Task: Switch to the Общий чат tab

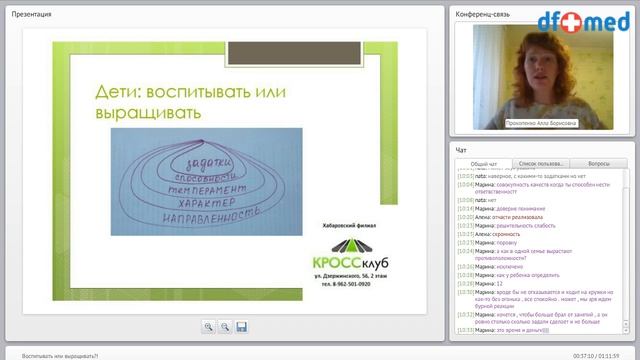Action: pos(484,164)
